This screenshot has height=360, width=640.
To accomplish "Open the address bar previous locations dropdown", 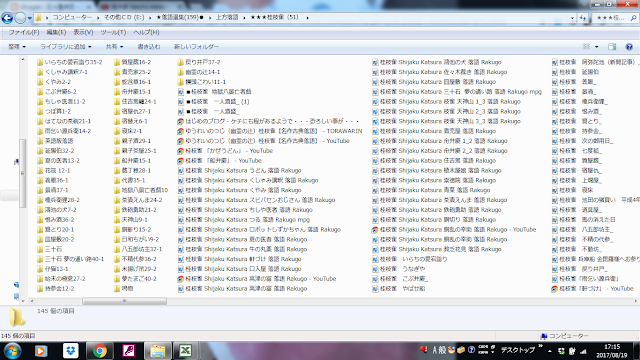I will point(572,18).
